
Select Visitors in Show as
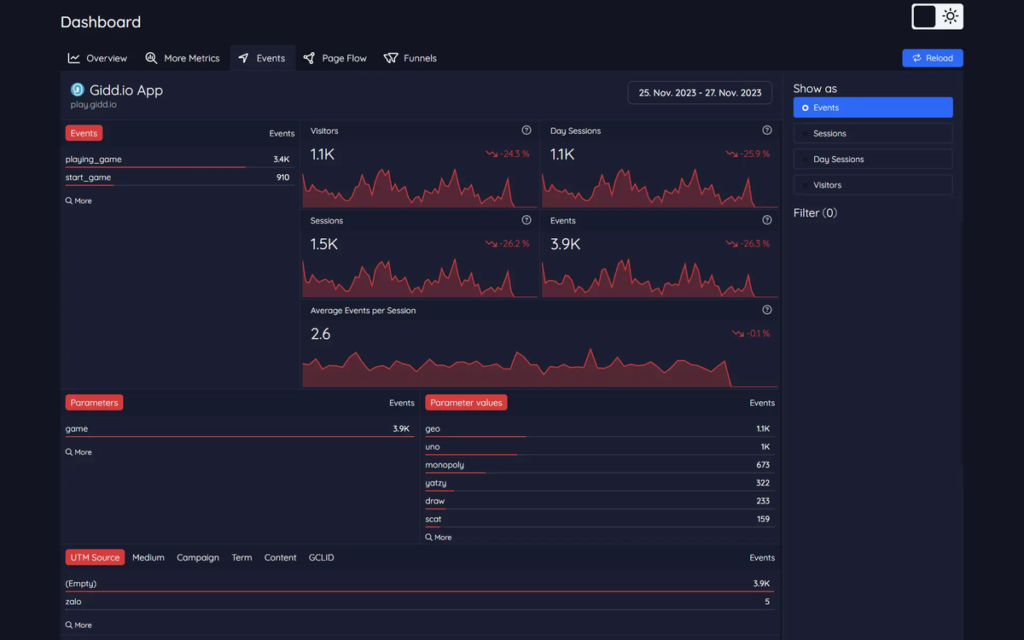(872, 185)
